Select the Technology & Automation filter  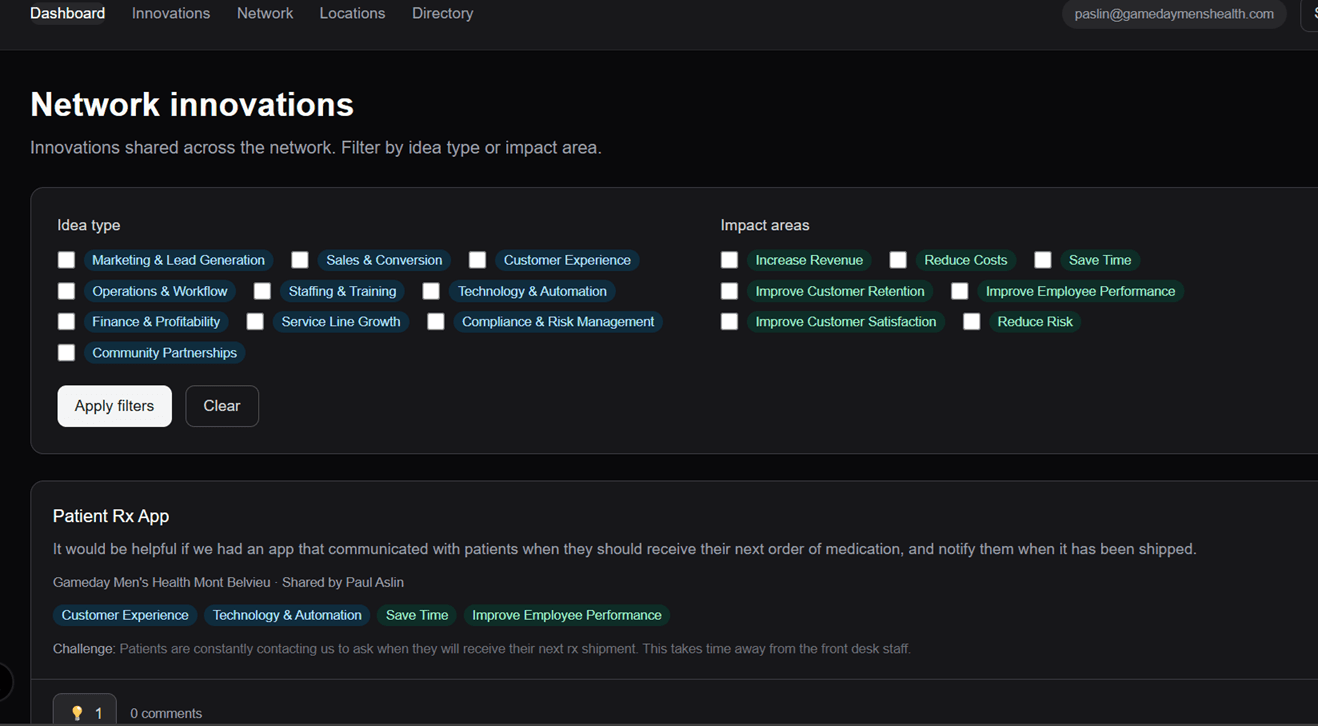431,290
